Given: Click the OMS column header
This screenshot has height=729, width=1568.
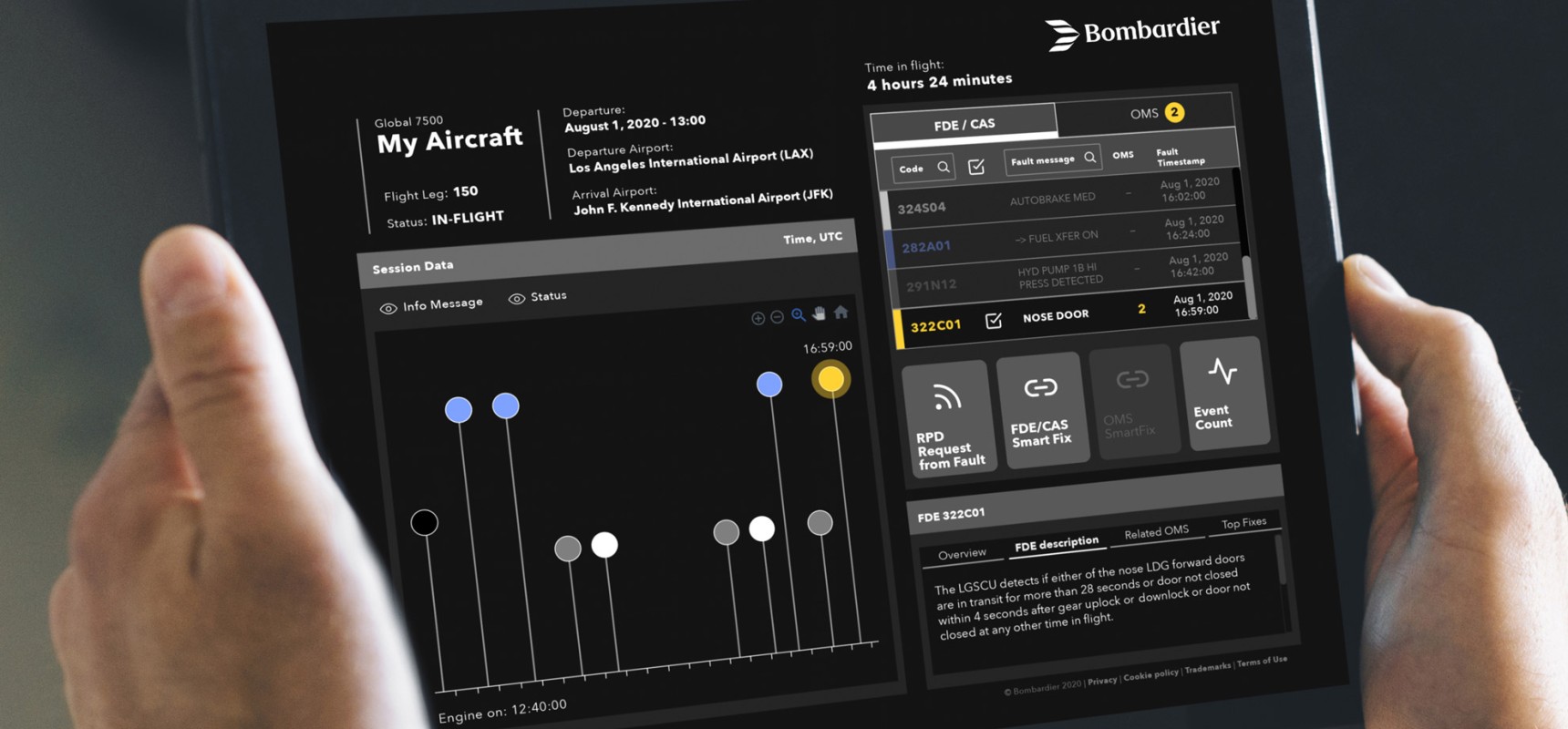Looking at the screenshot, I should coord(1123,155).
